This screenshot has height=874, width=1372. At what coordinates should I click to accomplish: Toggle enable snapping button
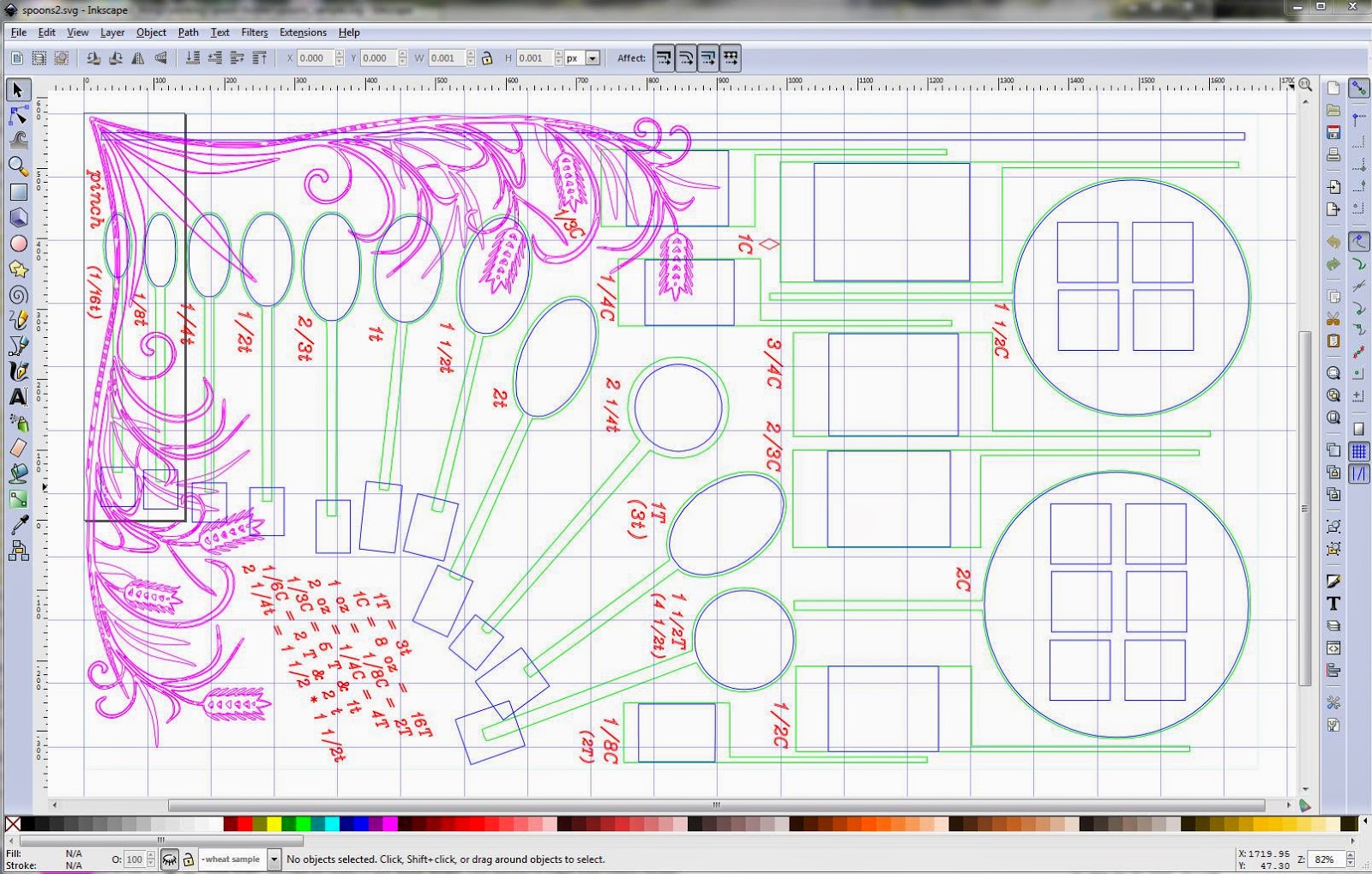[x=1359, y=88]
